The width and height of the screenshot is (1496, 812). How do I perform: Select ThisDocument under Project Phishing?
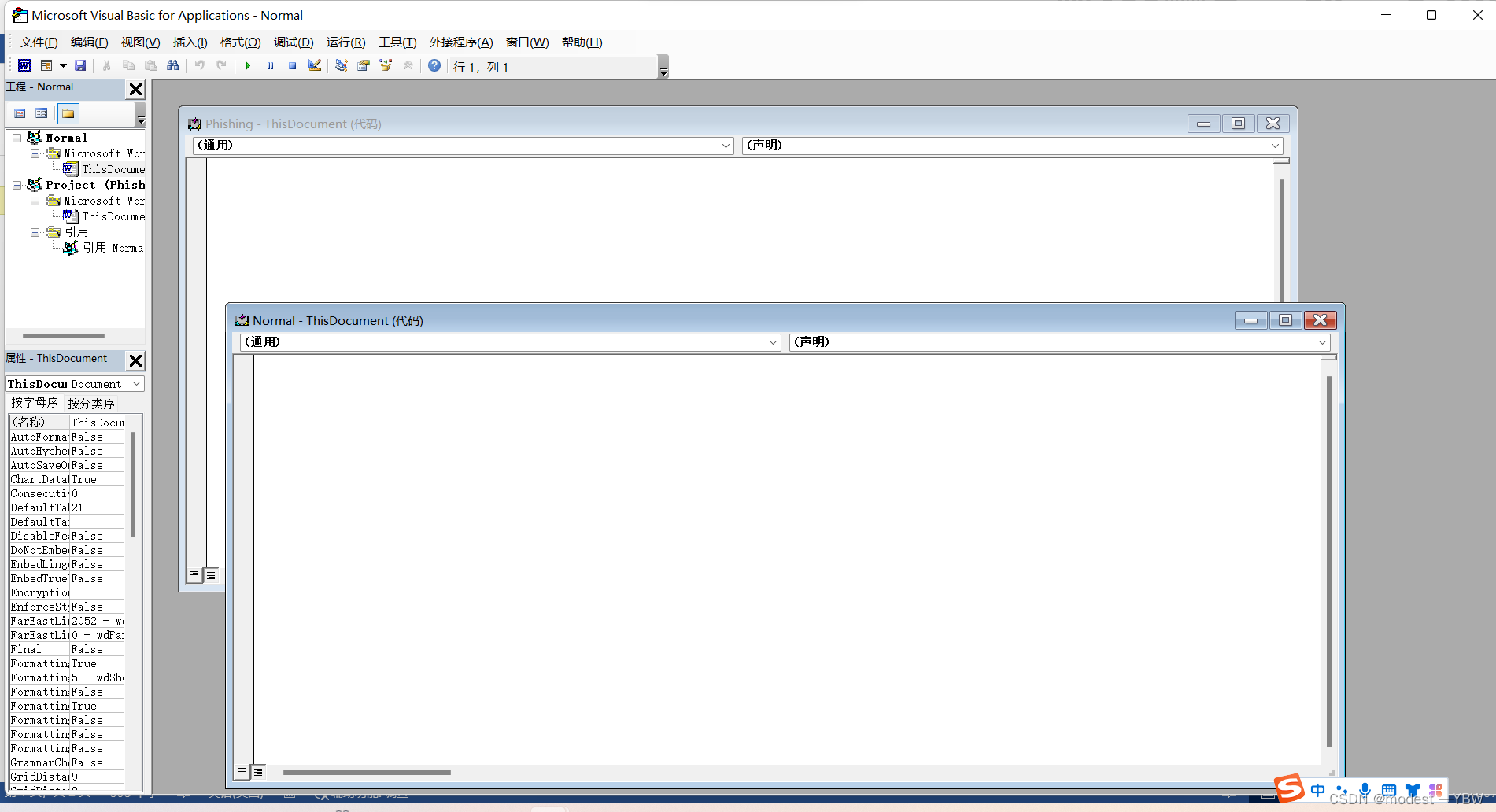(x=104, y=216)
